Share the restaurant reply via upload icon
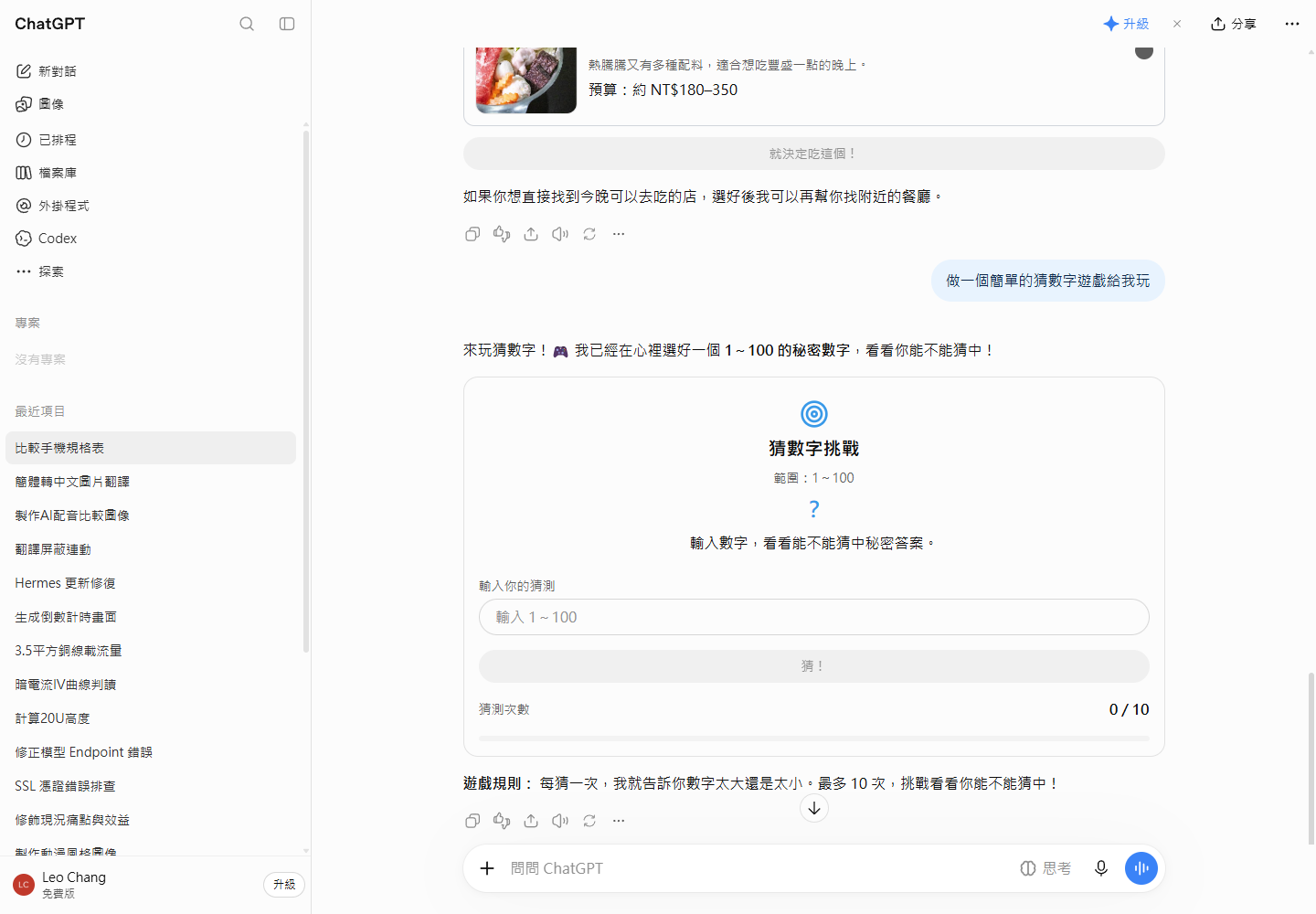 (x=531, y=234)
